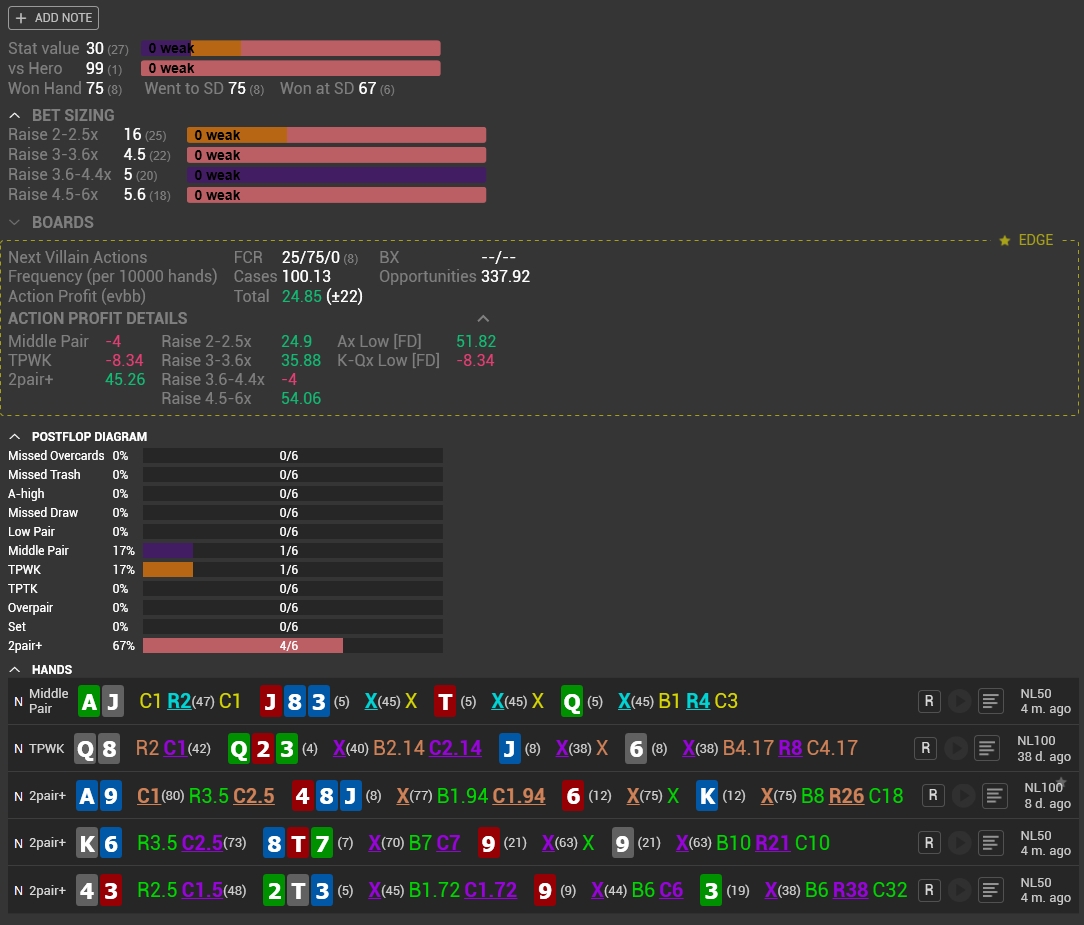Click the Set diagram row
This screenshot has width=1084, height=925.
point(225,627)
